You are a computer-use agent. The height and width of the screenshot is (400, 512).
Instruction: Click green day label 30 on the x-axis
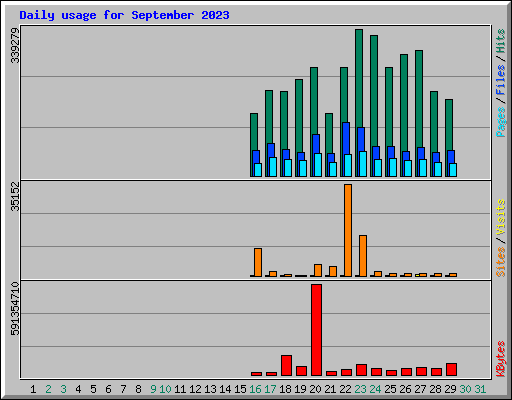[465, 389]
